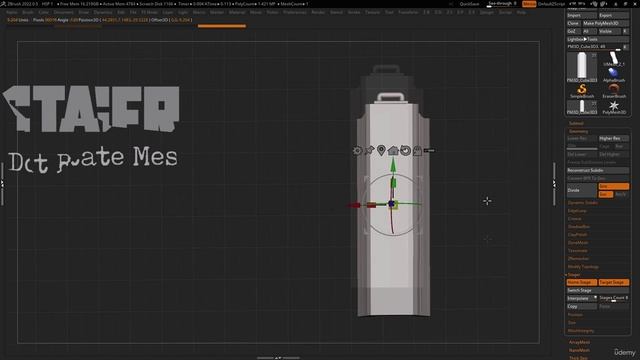The width and height of the screenshot is (640, 360).
Task: Select the tilted cylinder tool thumbnail
Action: [614, 59]
